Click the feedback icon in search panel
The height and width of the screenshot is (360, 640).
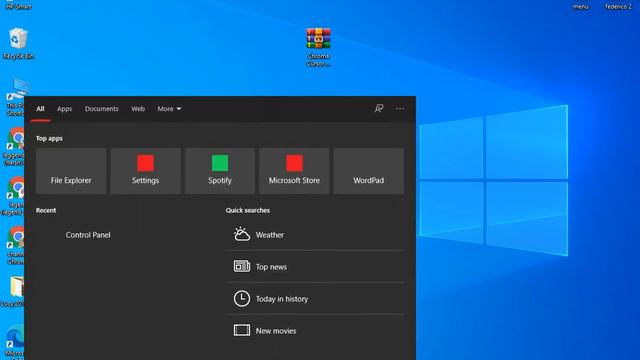click(379, 109)
